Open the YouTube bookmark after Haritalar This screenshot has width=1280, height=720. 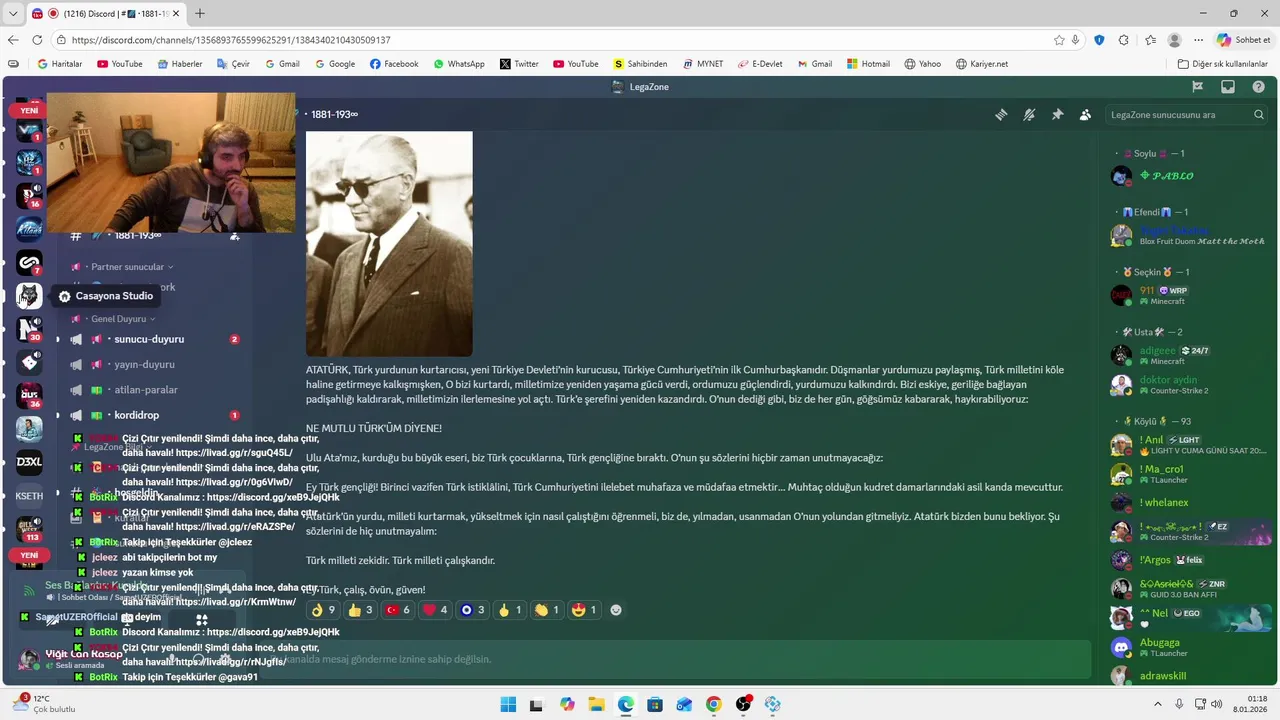coord(119,64)
